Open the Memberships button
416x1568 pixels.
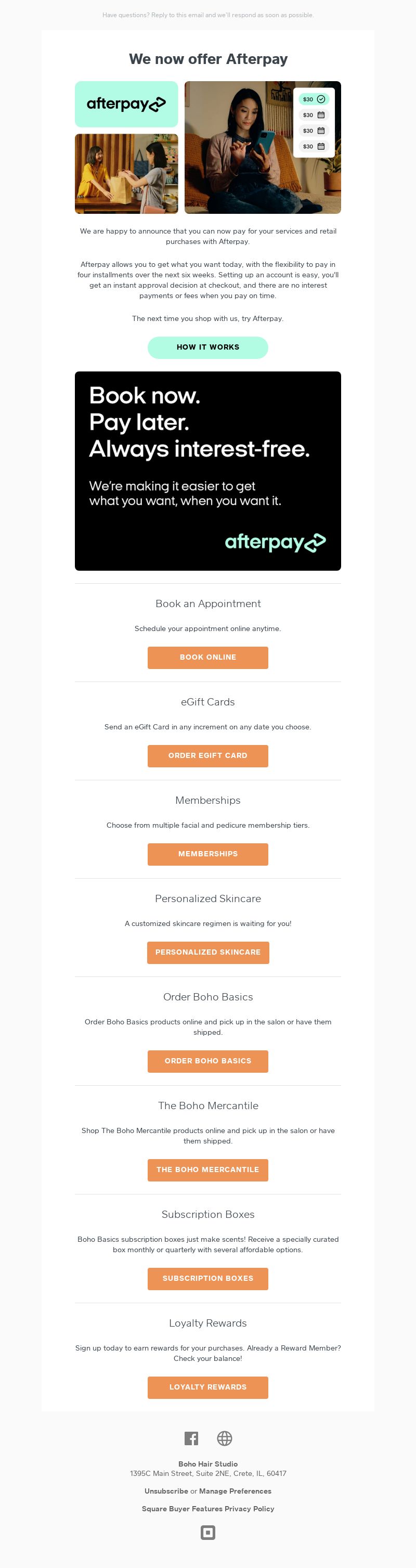coord(208,854)
